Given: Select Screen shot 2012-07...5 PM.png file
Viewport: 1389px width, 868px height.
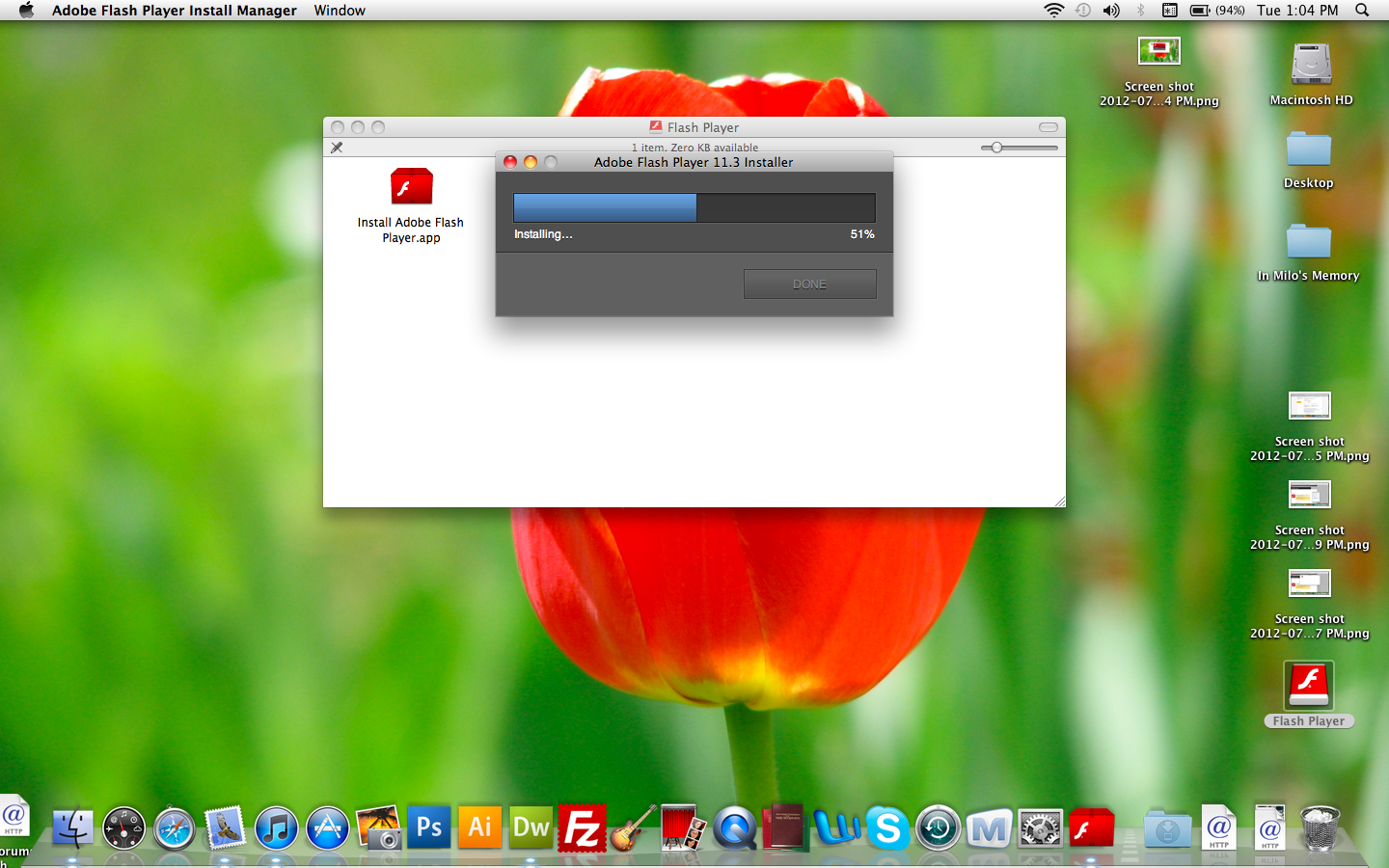Looking at the screenshot, I should (x=1310, y=406).
